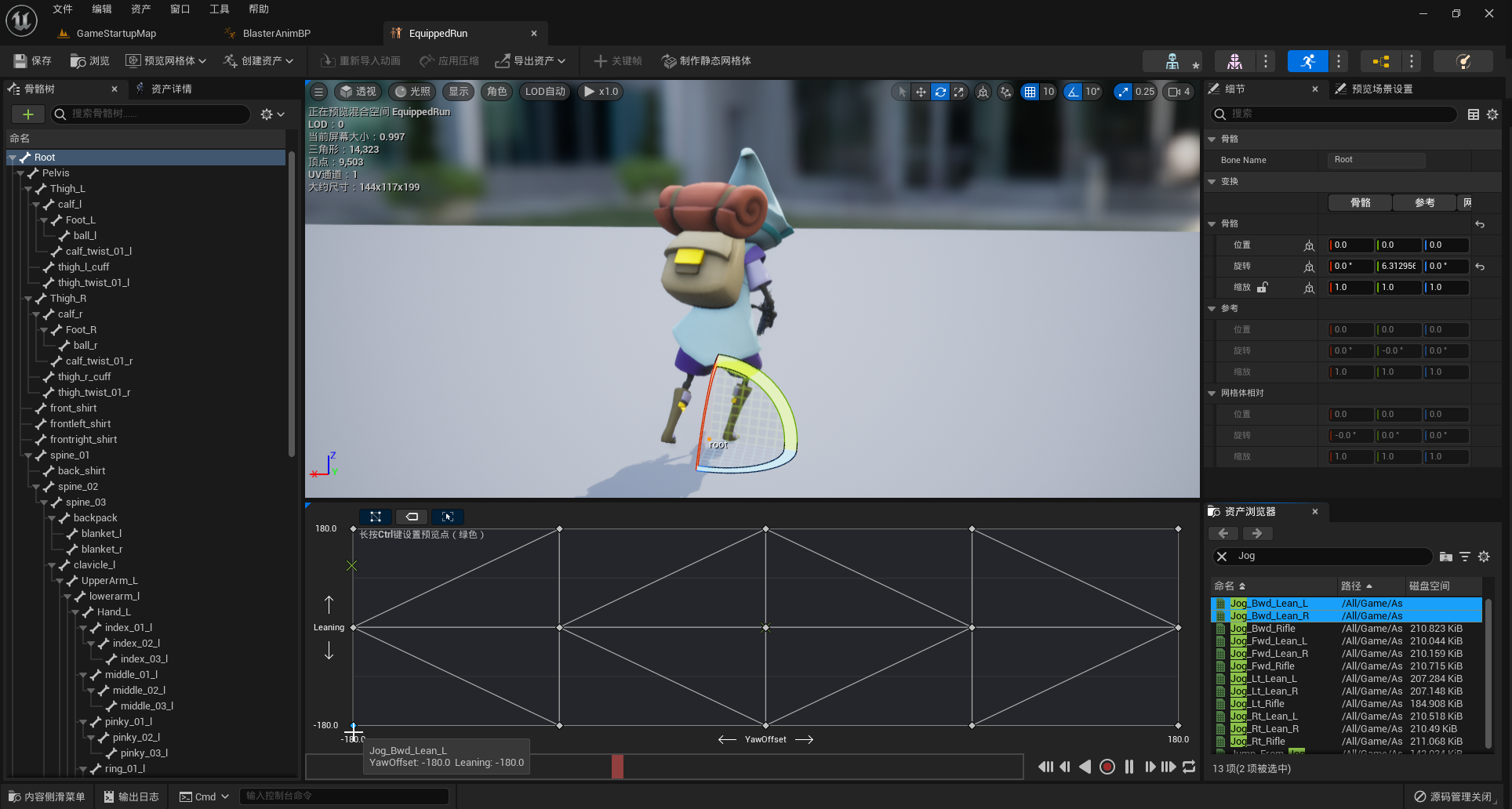The height and width of the screenshot is (809, 1512).
Task: Cycle the transform coordinate system icon
Action: 983,92
